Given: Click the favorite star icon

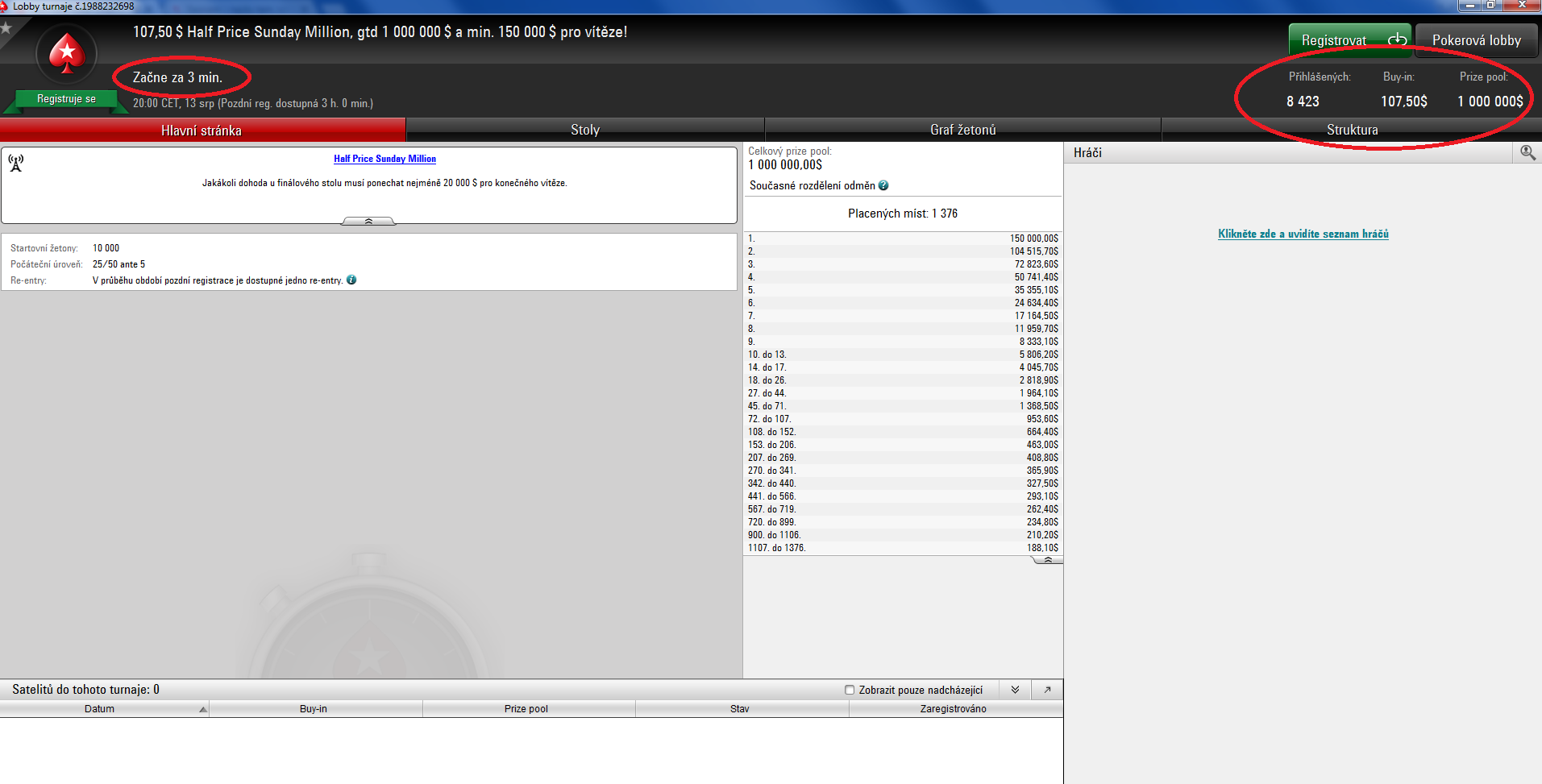Looking at the screenshot, I should tap(6, 28).
